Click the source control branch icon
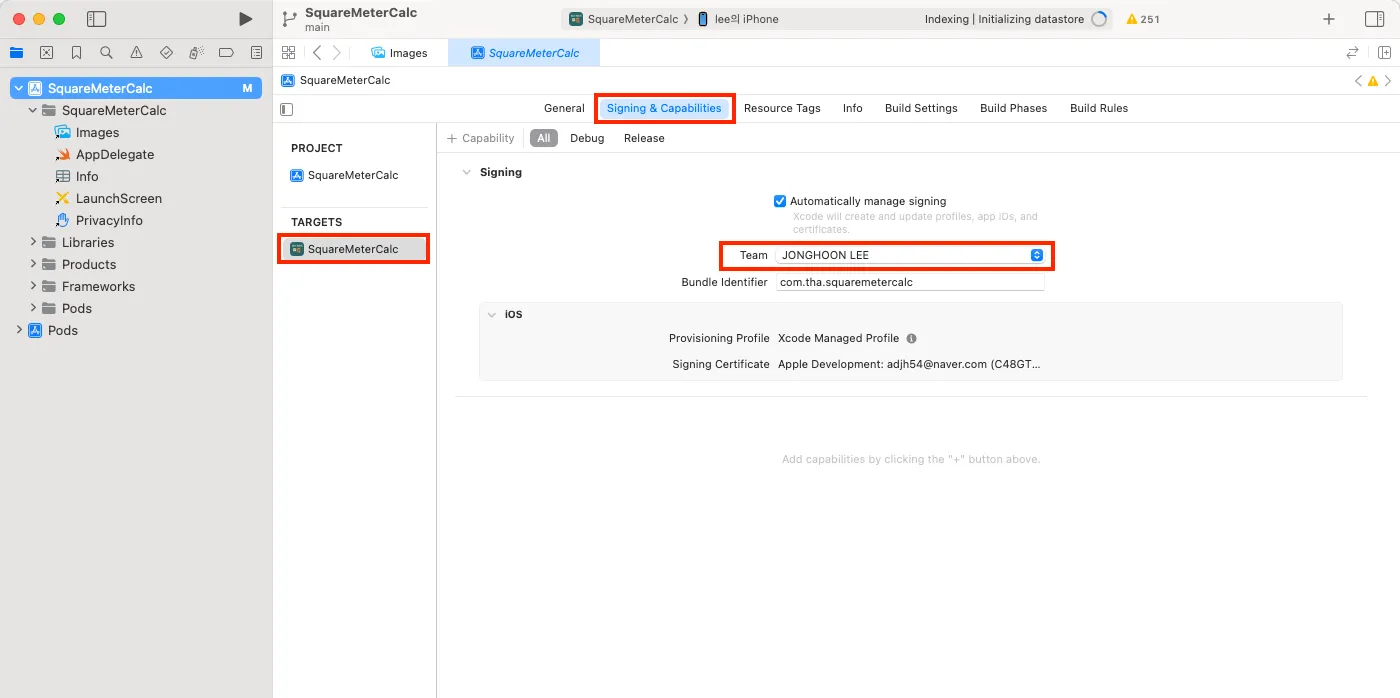1400x698 pixels. click(289, 19)
